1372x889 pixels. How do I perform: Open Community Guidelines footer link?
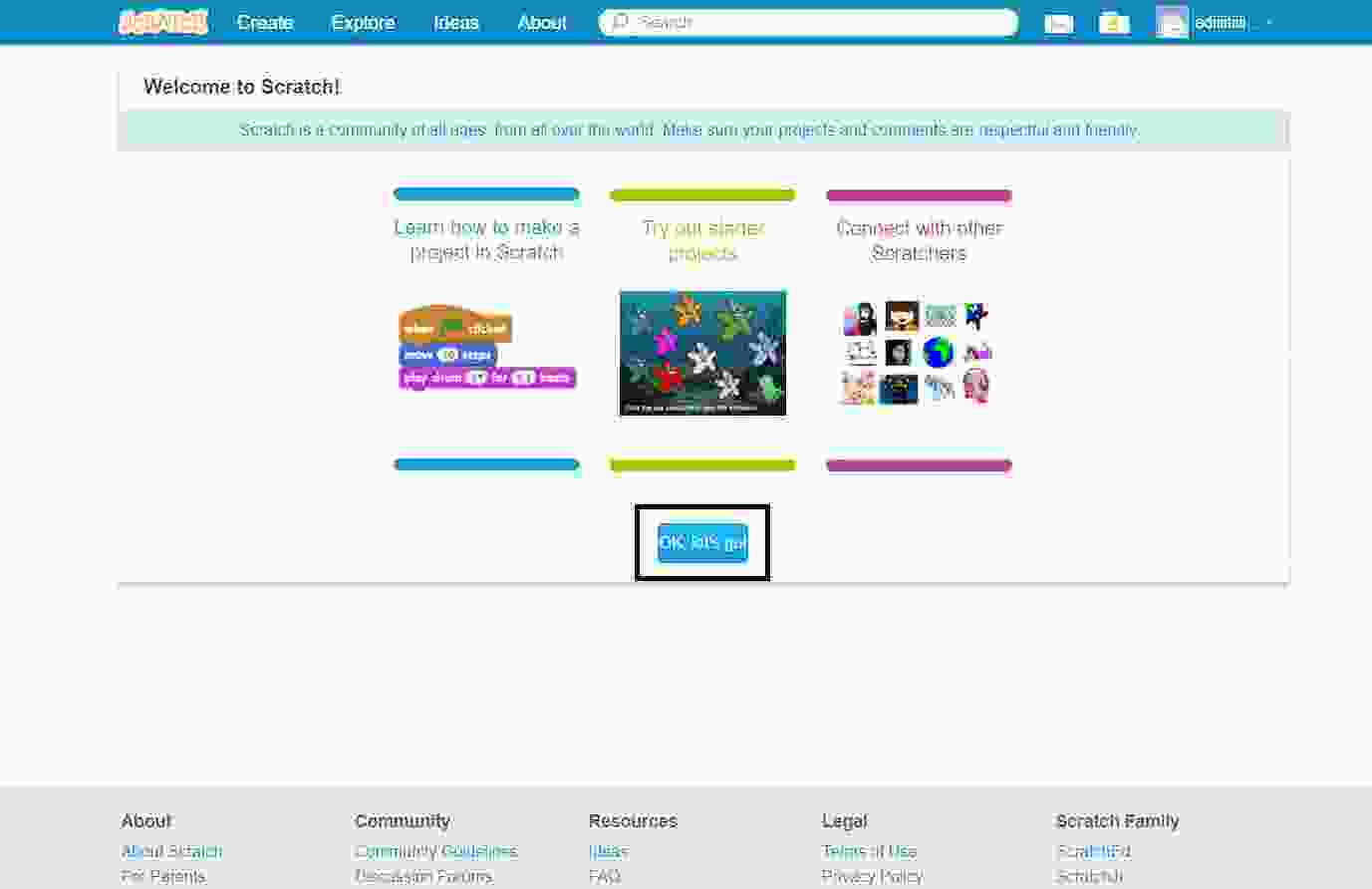tap(435, 851)
